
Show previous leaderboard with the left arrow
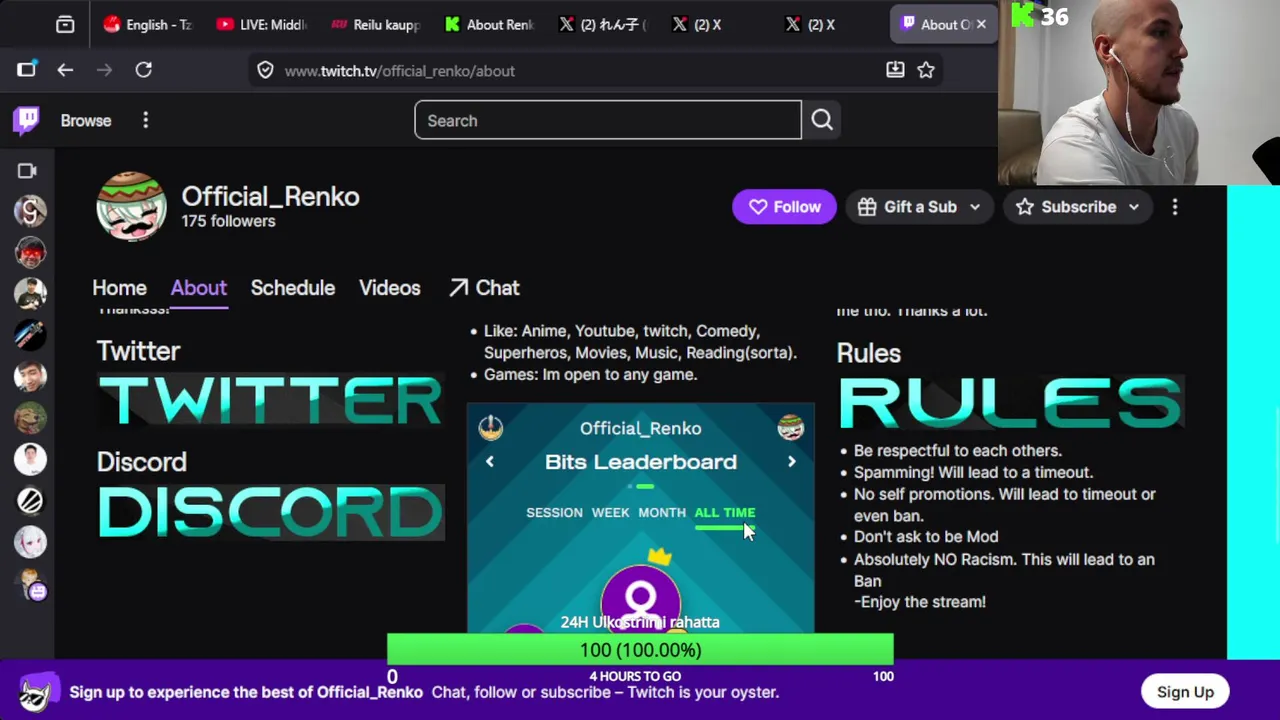point(489,461)
